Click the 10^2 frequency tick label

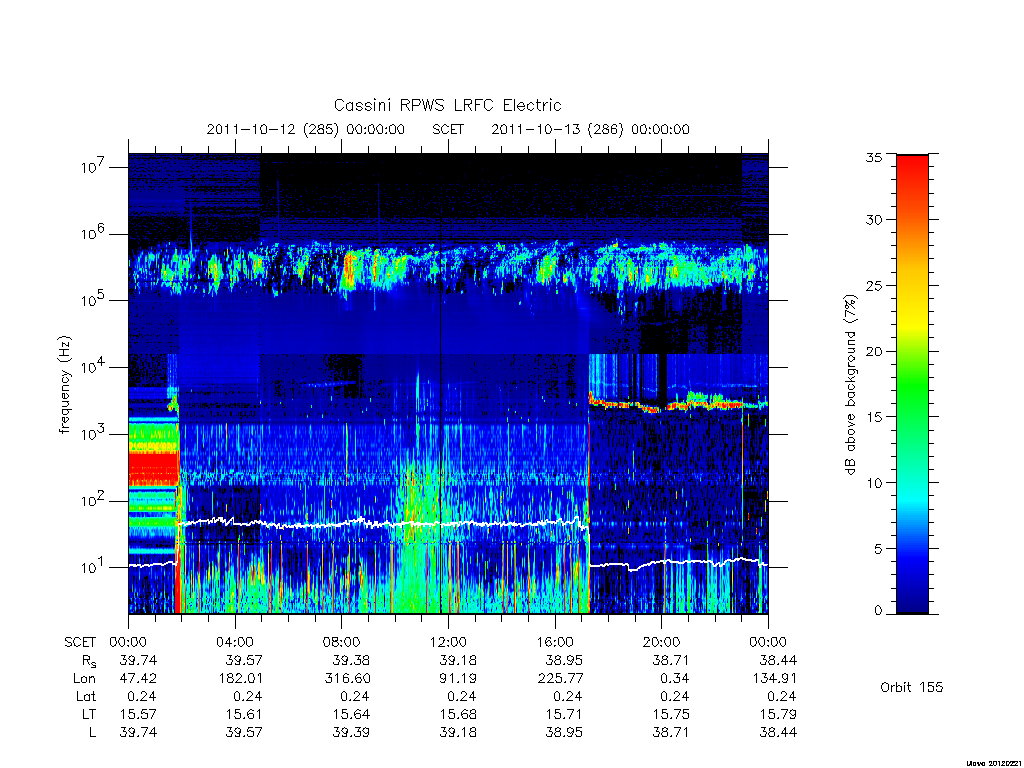click(93, 501)
